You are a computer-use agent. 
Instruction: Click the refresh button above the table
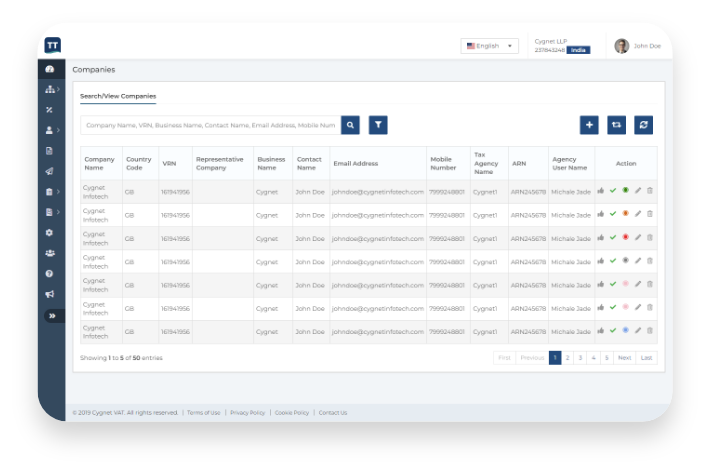pos(643,125)
